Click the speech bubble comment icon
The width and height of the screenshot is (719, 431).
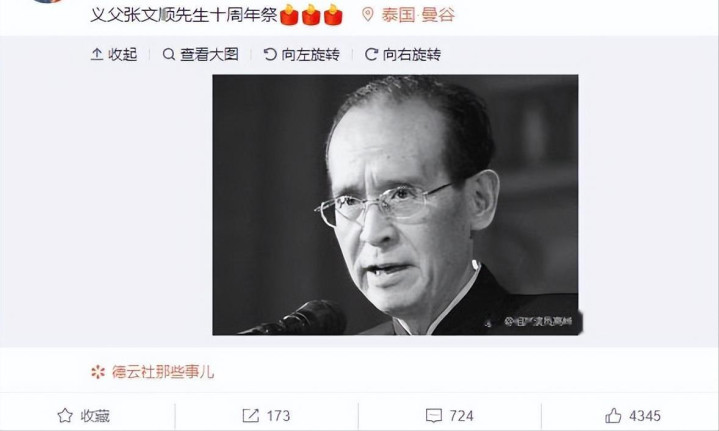434,415
